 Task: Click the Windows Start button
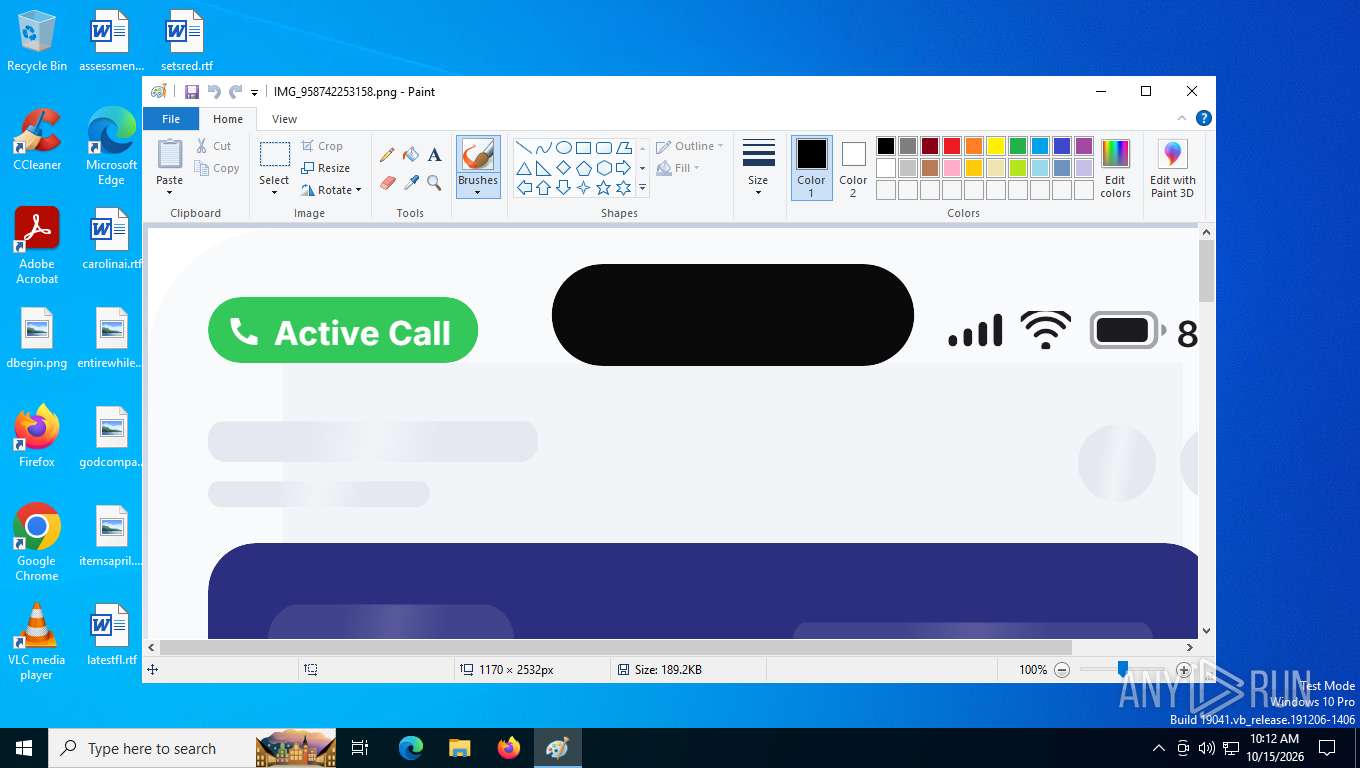coord(24,748)
